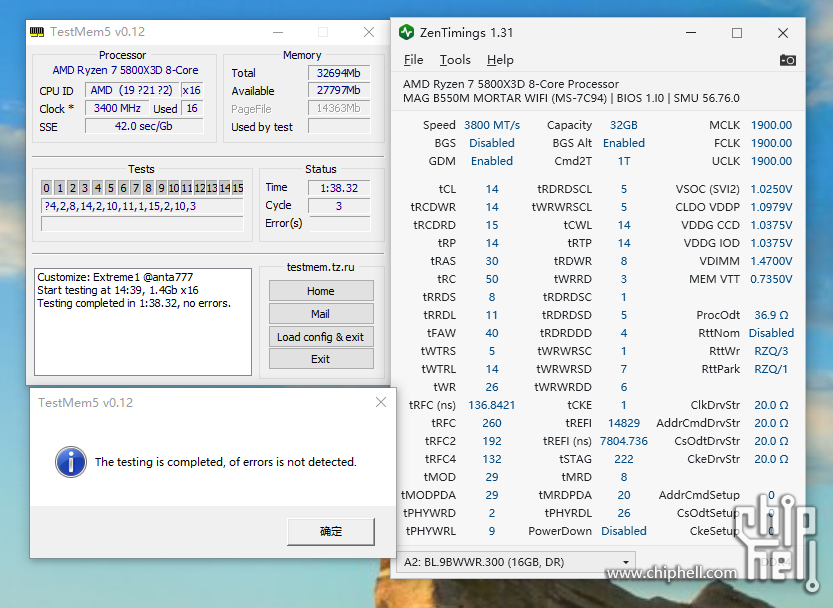Click the ZenTimings green logo icon
This screenshot has height=608, width=833.
(x=406, y=32)
